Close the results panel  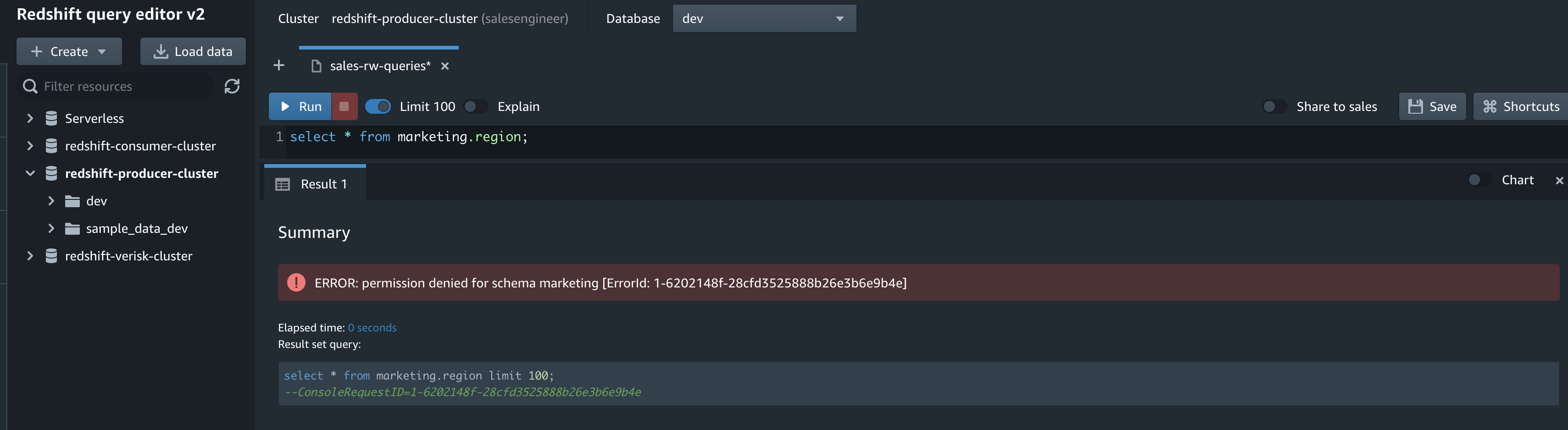(1559, 180)
